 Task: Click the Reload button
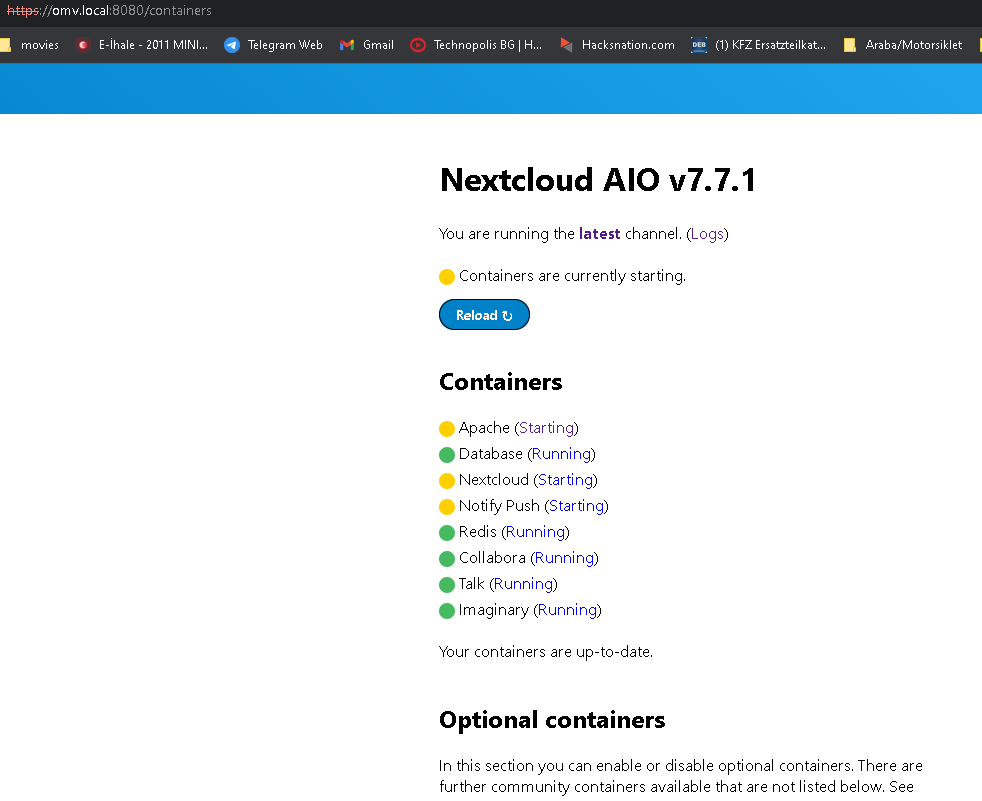[484, 314]
